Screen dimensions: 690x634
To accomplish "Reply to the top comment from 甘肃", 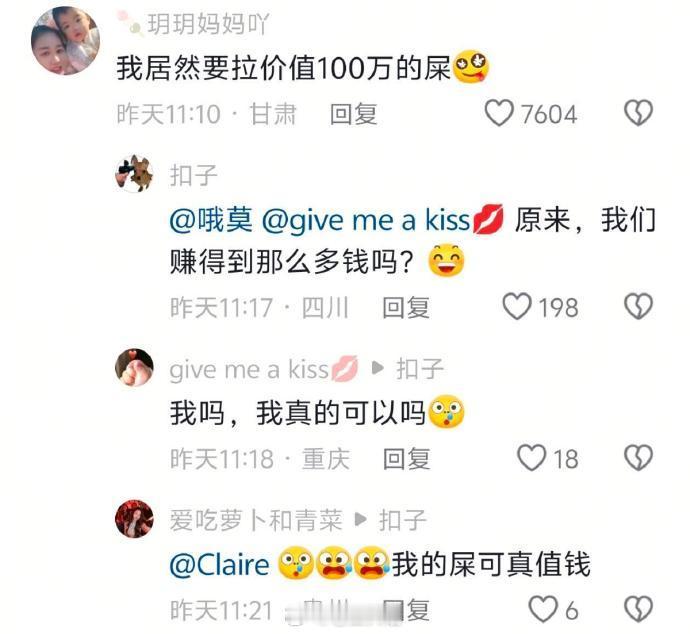I will click(353, 114).
